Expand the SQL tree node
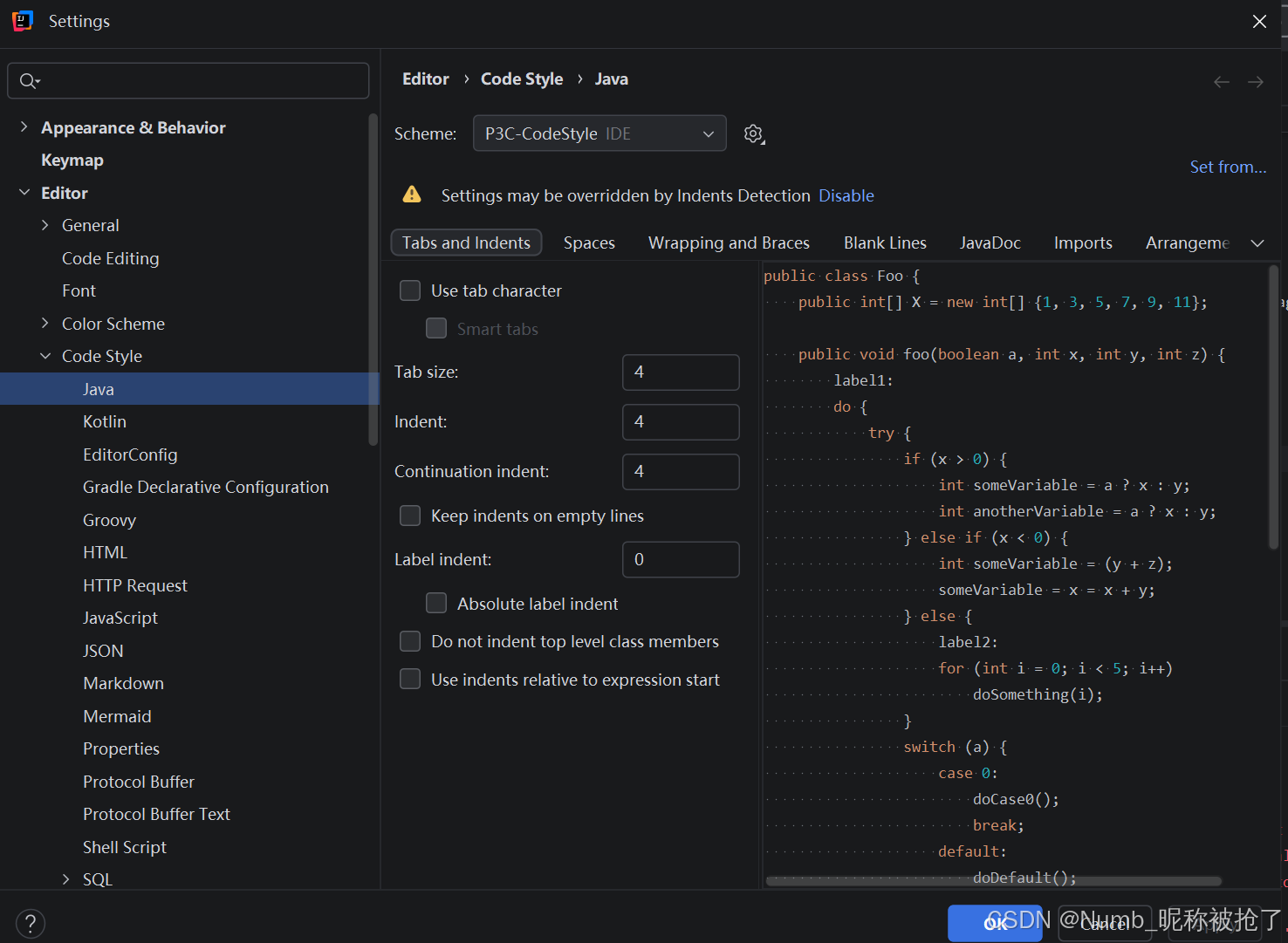 [x=66, y=879]
